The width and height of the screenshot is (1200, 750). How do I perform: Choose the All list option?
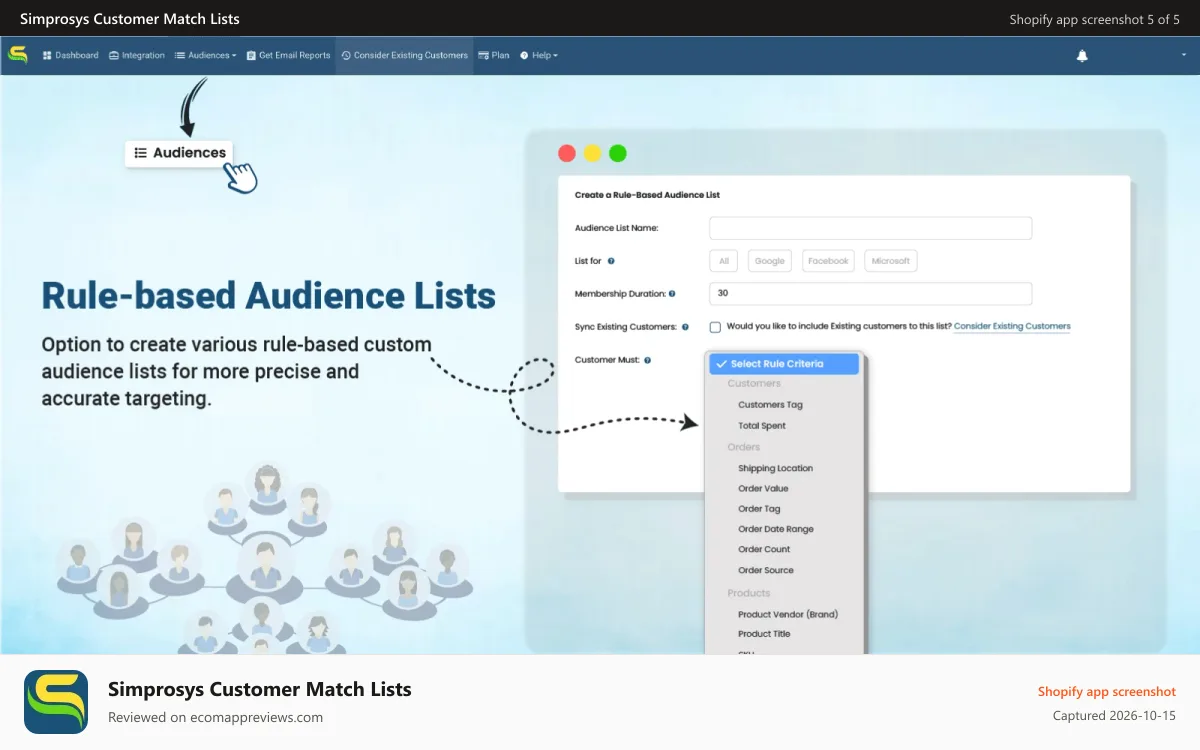pyautogui.click(x=724, y=261)
